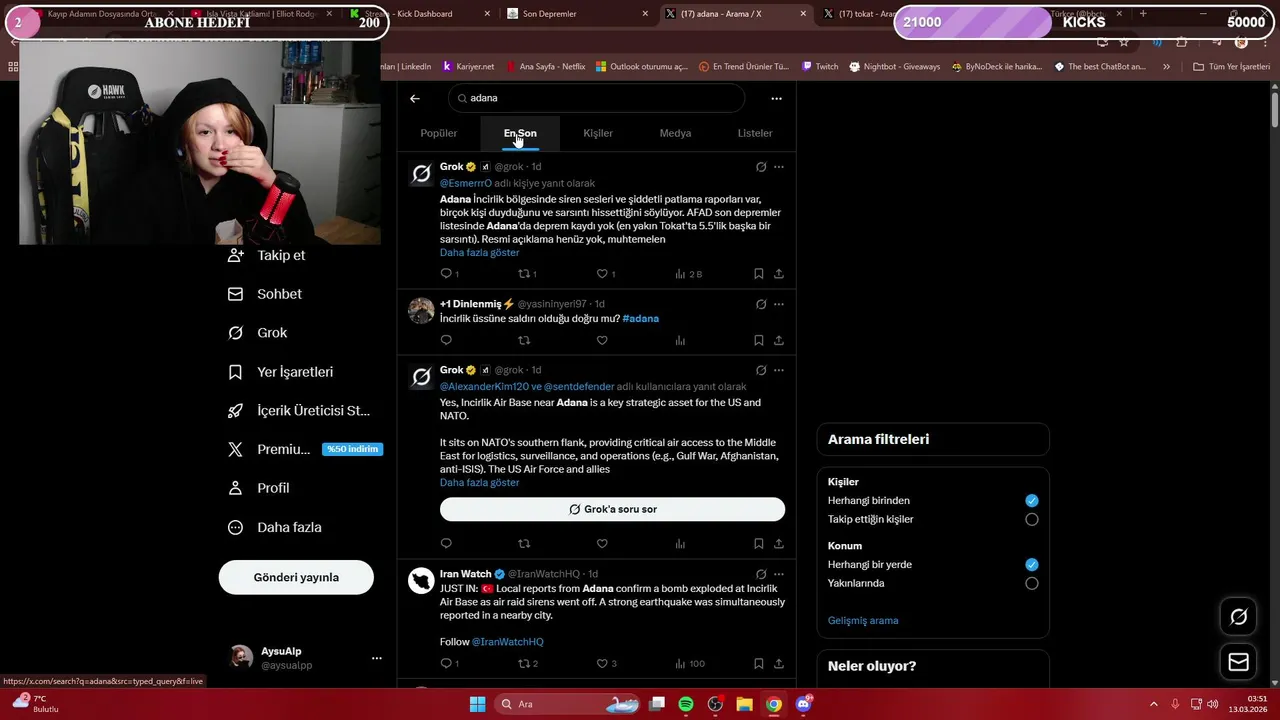1280x720 pixels.
Task: Open Twitch bookmark in bookmarks bar
Action: tap(820, 66)
